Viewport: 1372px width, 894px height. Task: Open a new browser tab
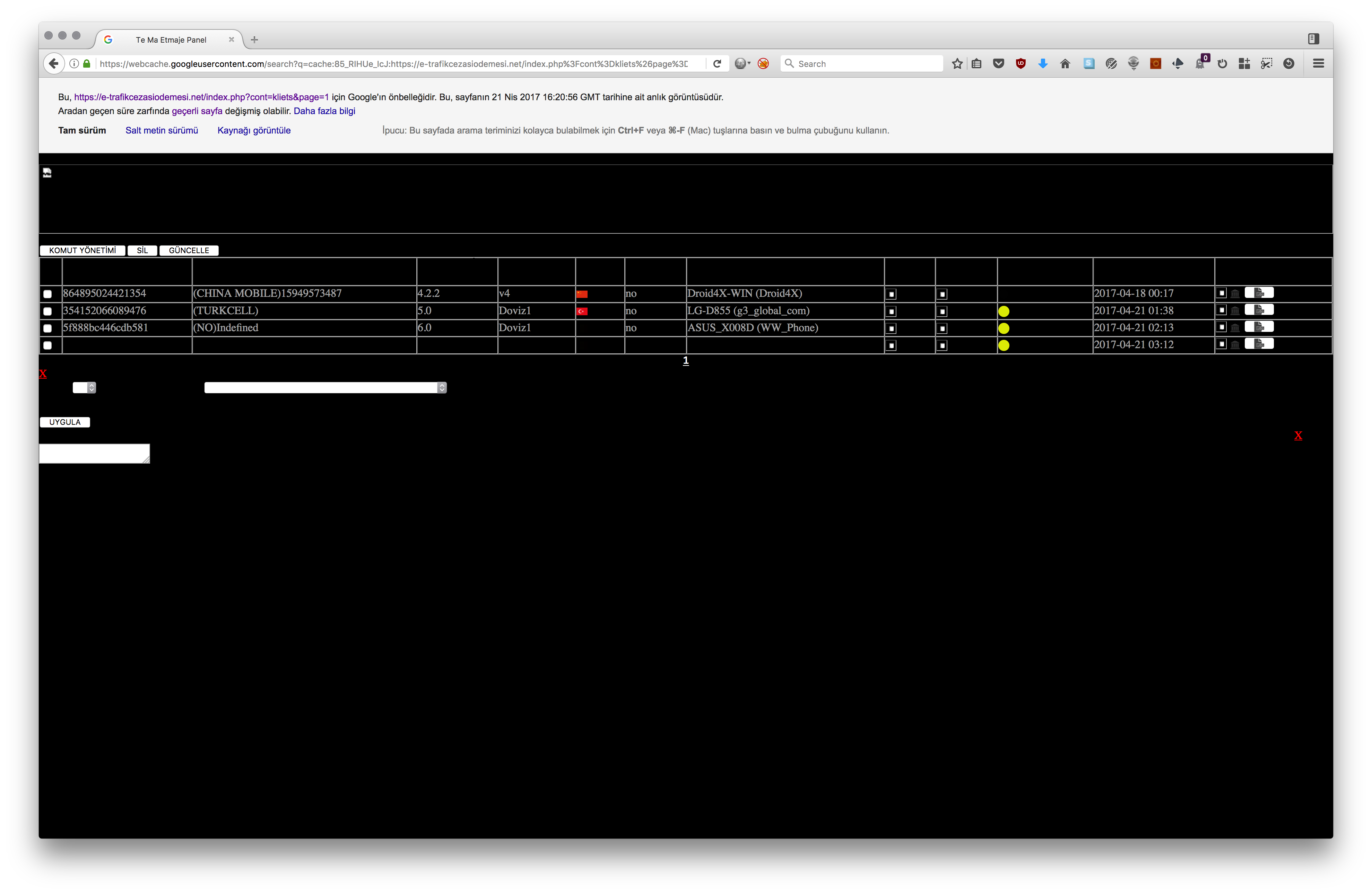254,40
